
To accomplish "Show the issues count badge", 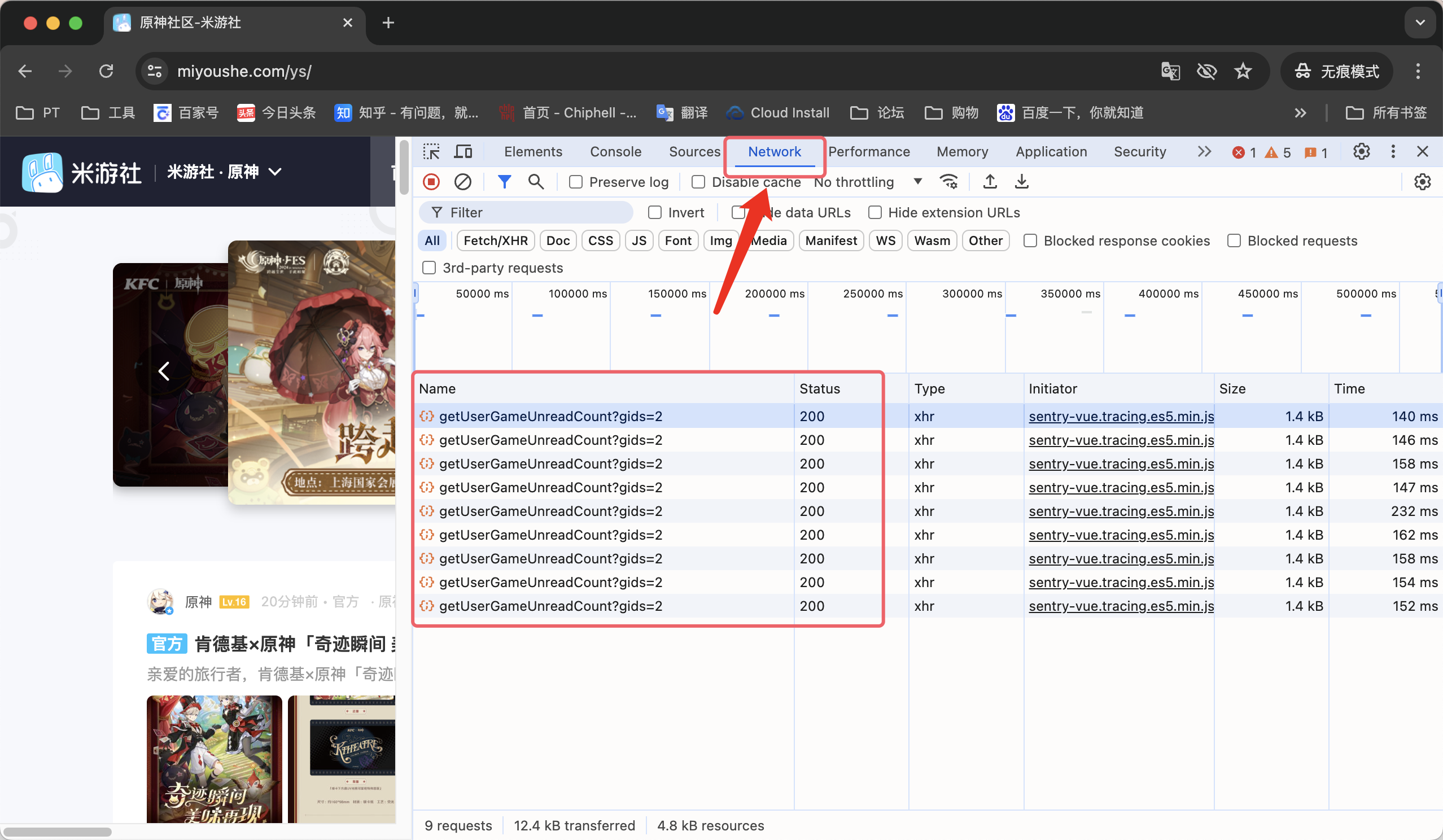I will click(x=1316, y=152).
